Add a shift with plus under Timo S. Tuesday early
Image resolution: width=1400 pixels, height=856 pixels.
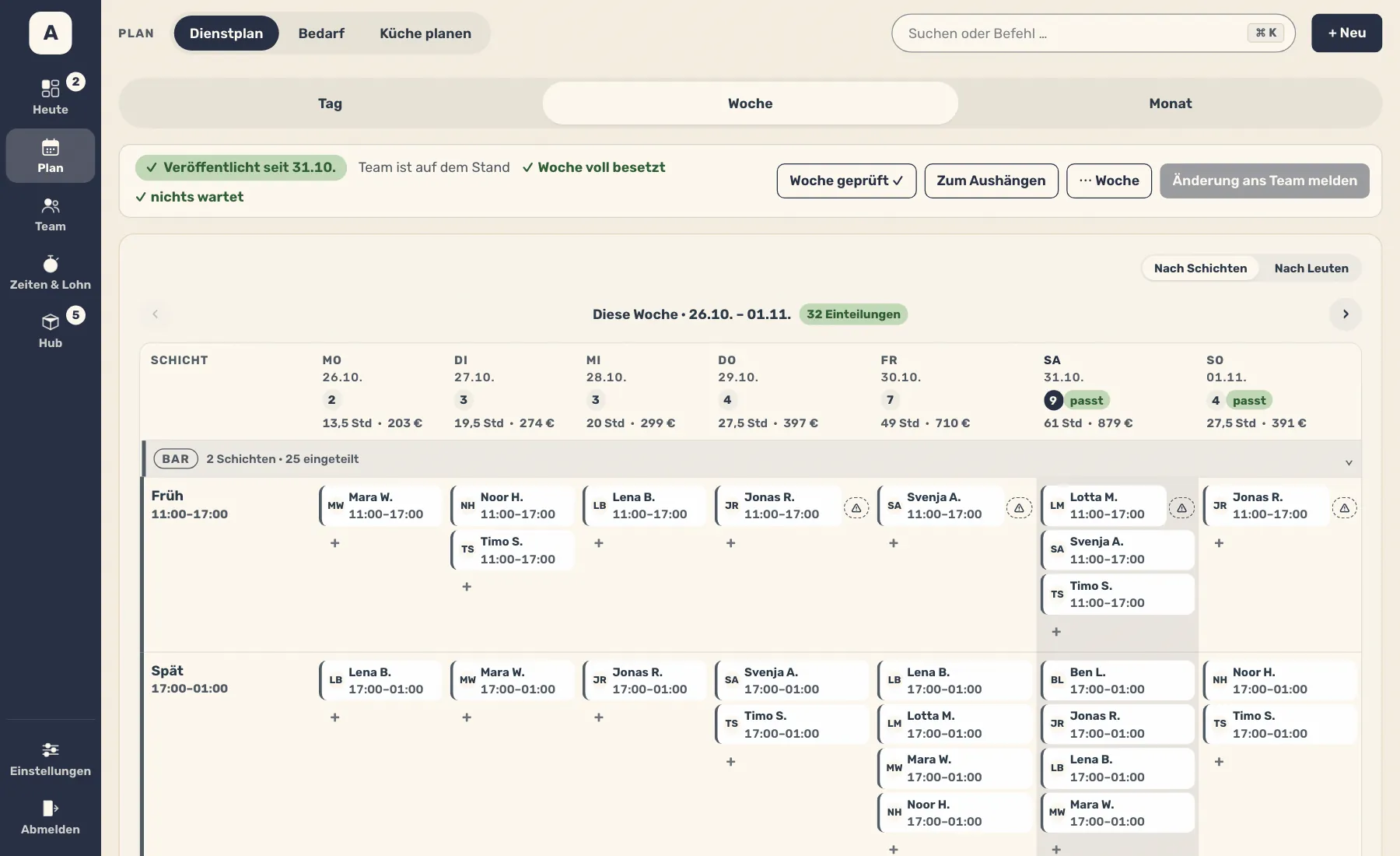pyautogui.click(x=467, y=587)
